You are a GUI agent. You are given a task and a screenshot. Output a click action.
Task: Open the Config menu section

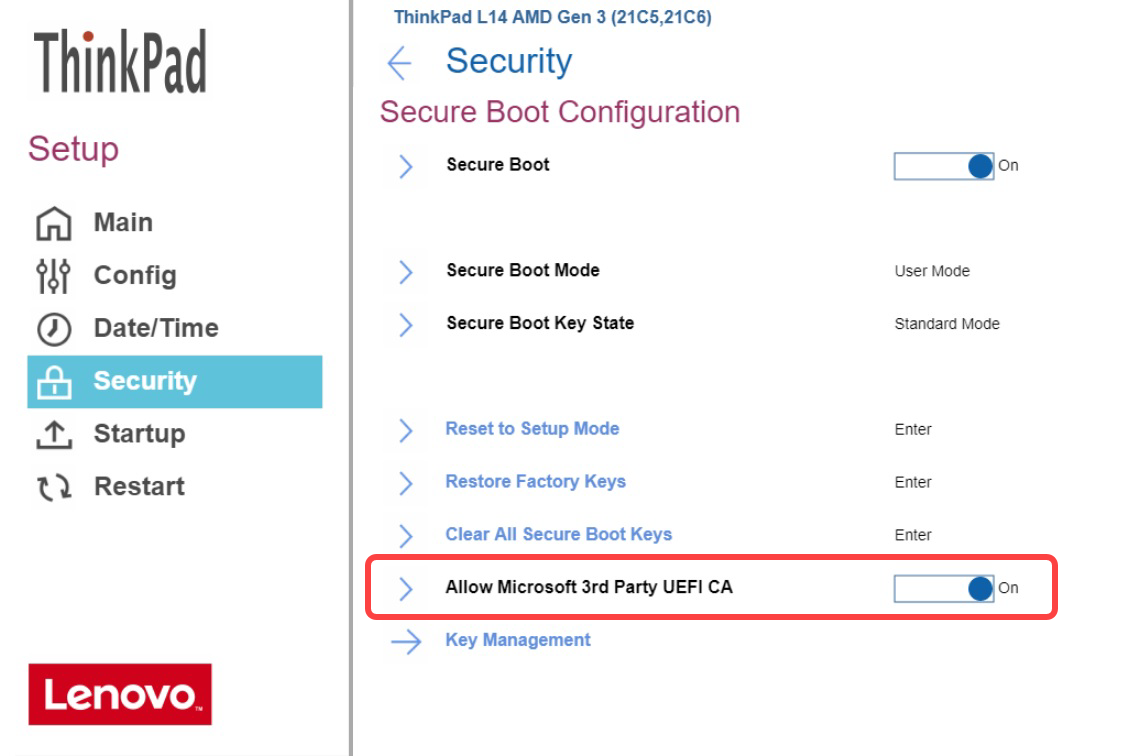135,276
